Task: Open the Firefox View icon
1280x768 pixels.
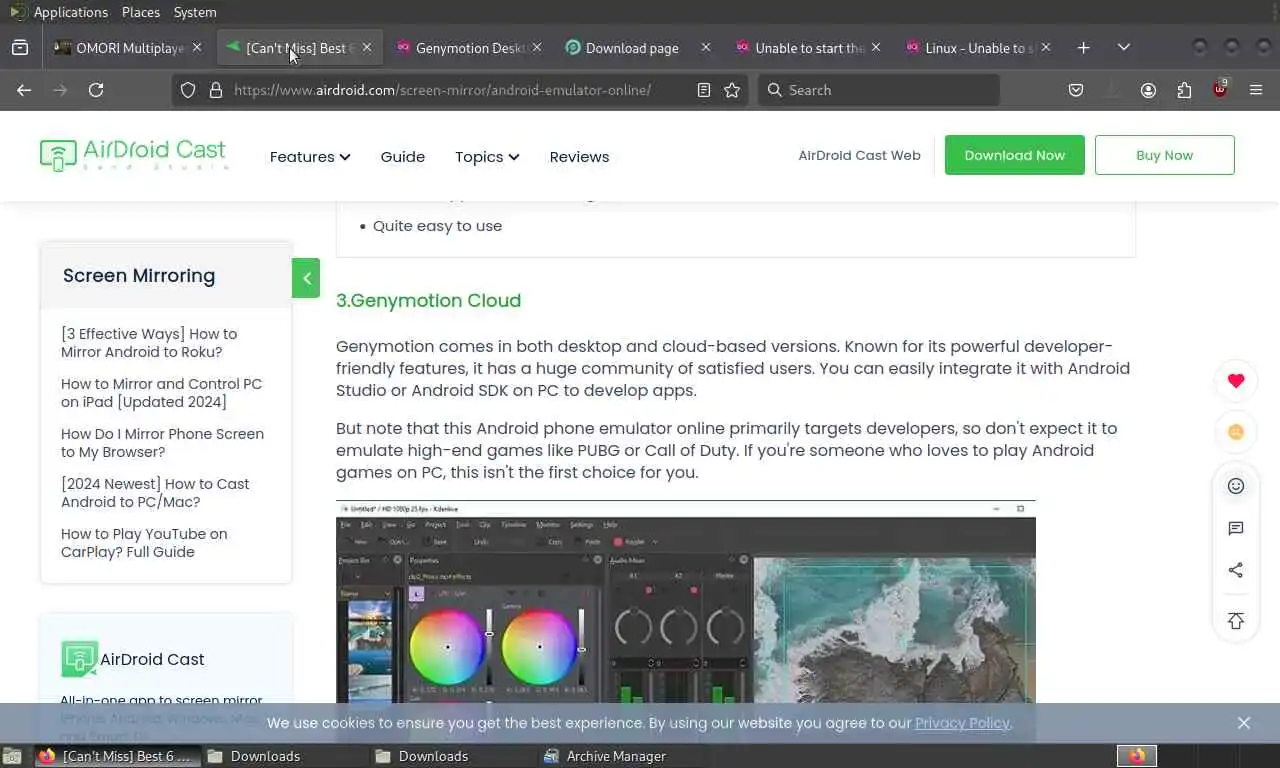Action: click(20, 48)
